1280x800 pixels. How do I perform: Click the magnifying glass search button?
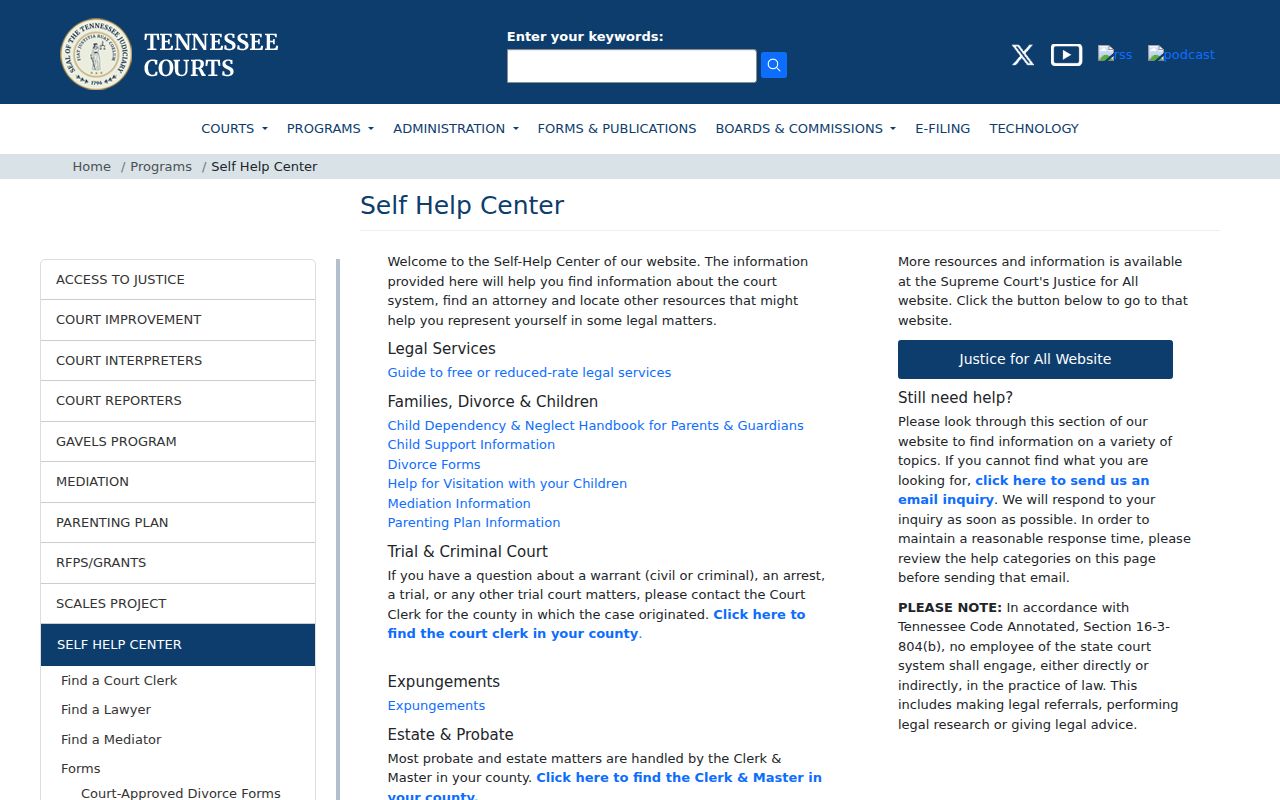(x=774, y=65)
